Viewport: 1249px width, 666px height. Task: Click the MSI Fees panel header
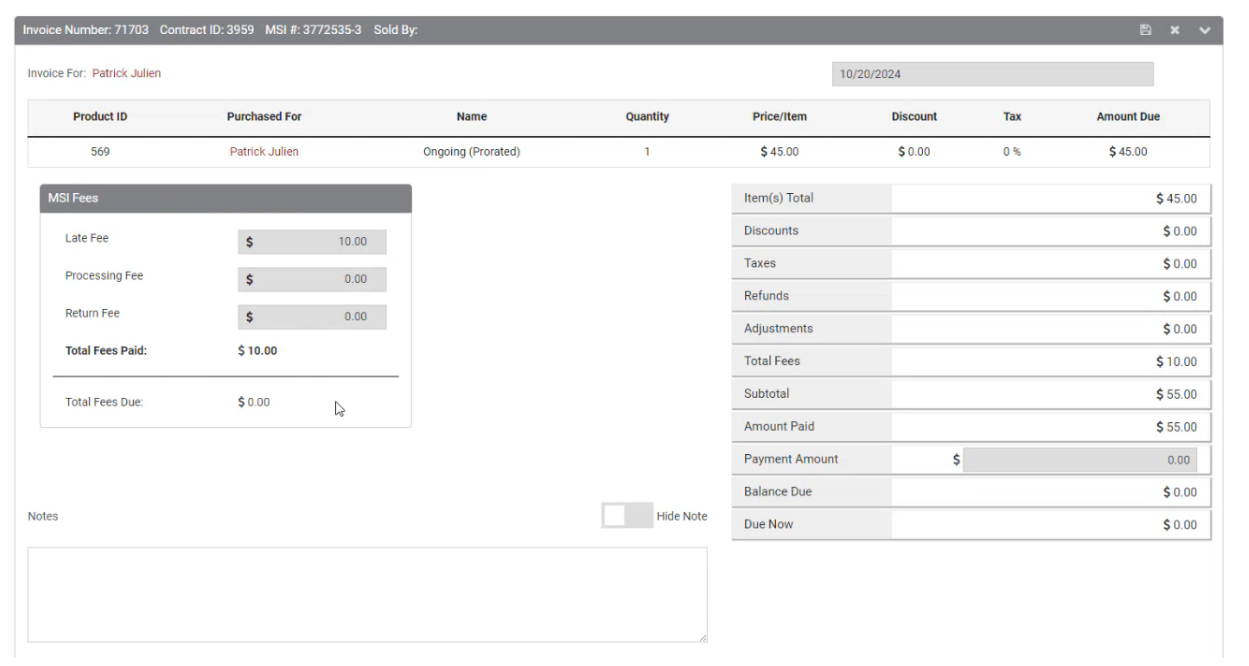click(225, 198)
